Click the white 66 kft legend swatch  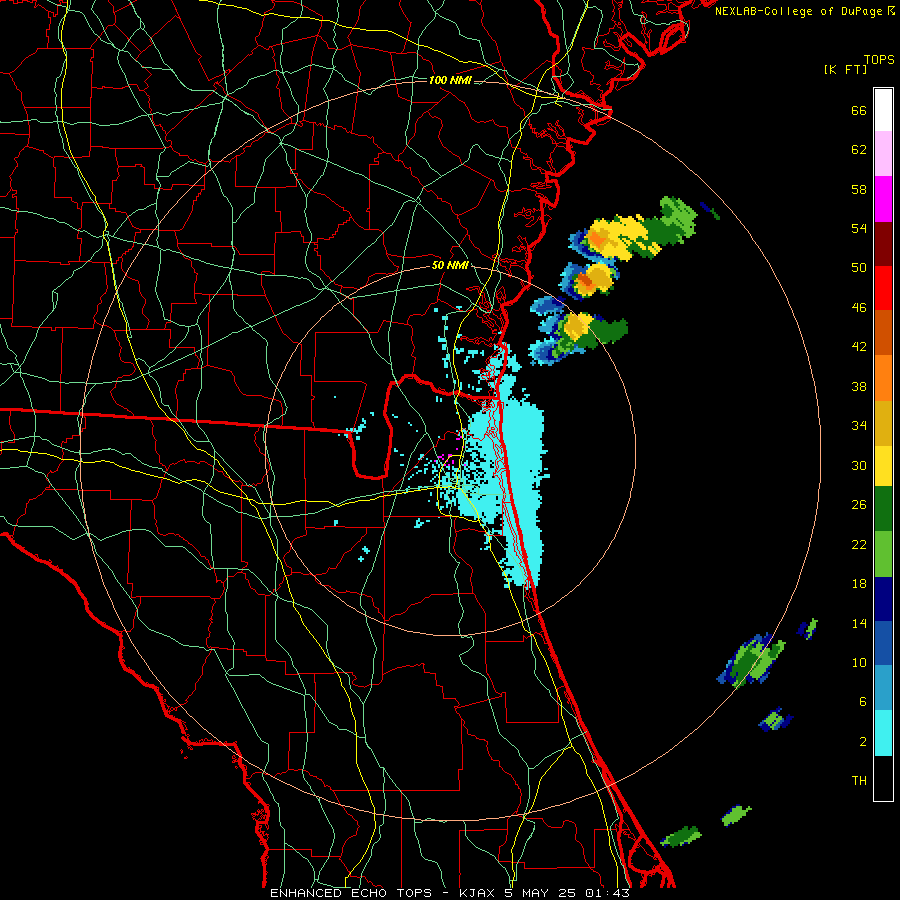point(883,110)
